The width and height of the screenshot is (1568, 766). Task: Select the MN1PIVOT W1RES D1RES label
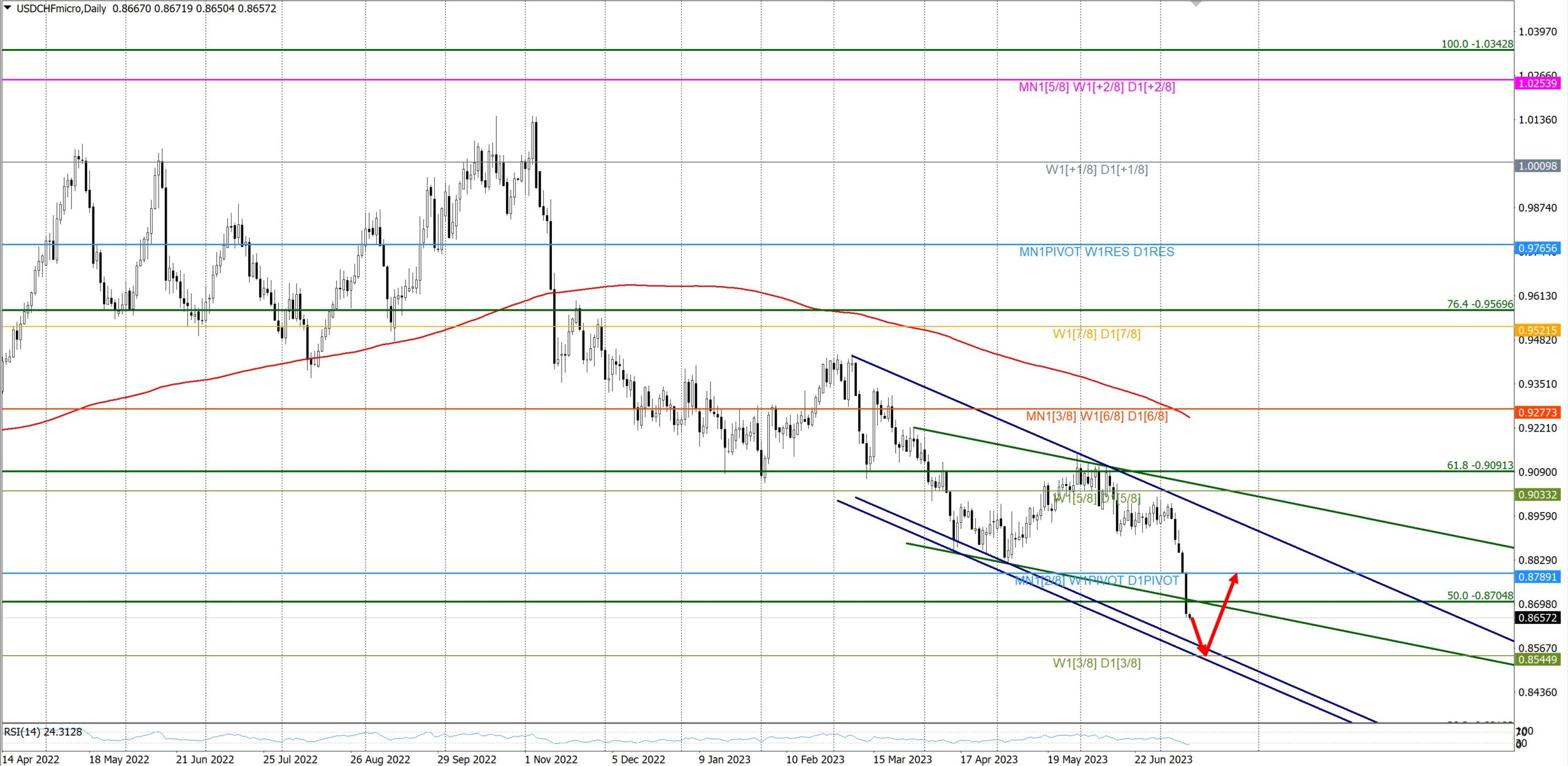point(1096,252)
